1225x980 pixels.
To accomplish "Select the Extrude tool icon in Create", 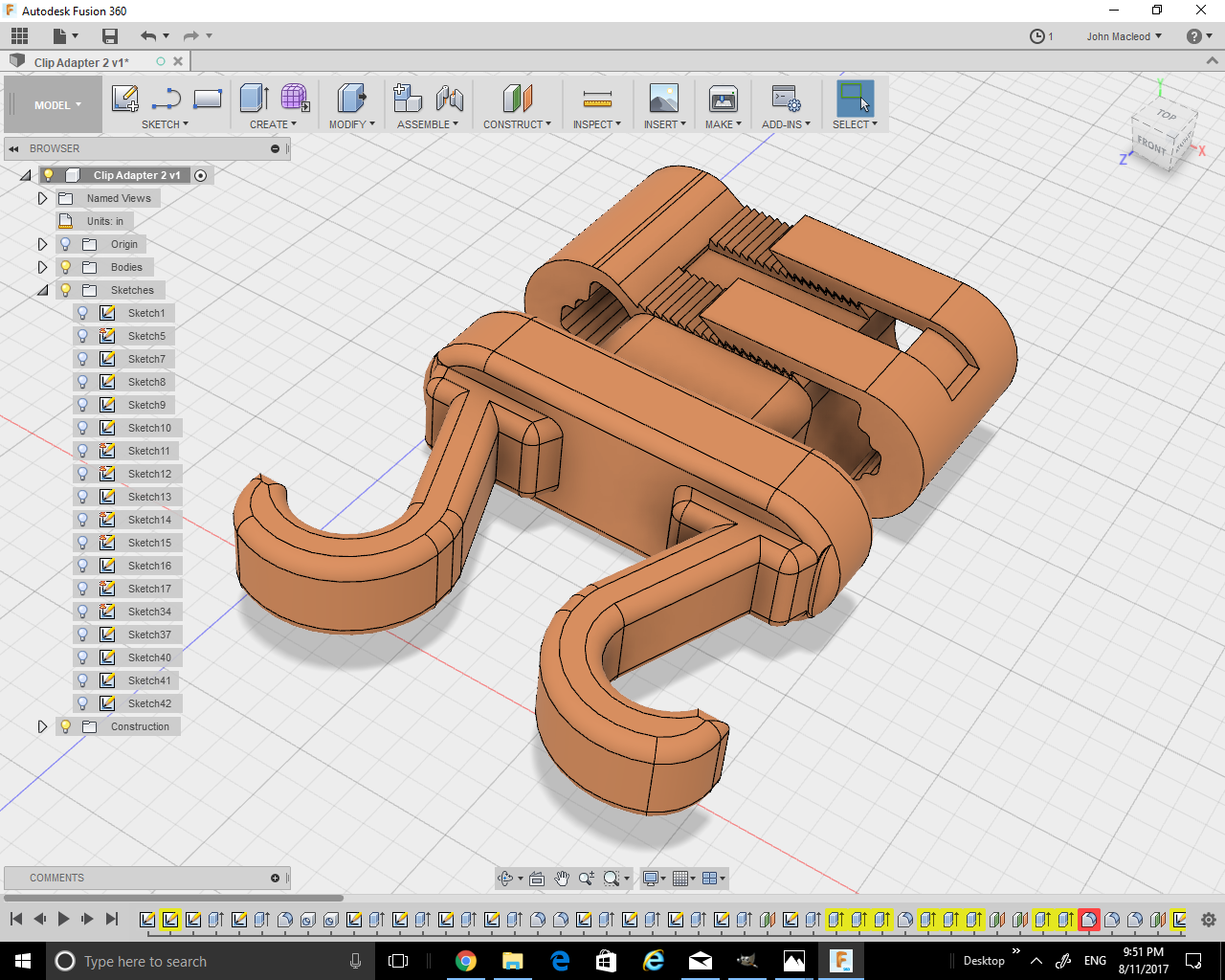I will pos(254,99).
